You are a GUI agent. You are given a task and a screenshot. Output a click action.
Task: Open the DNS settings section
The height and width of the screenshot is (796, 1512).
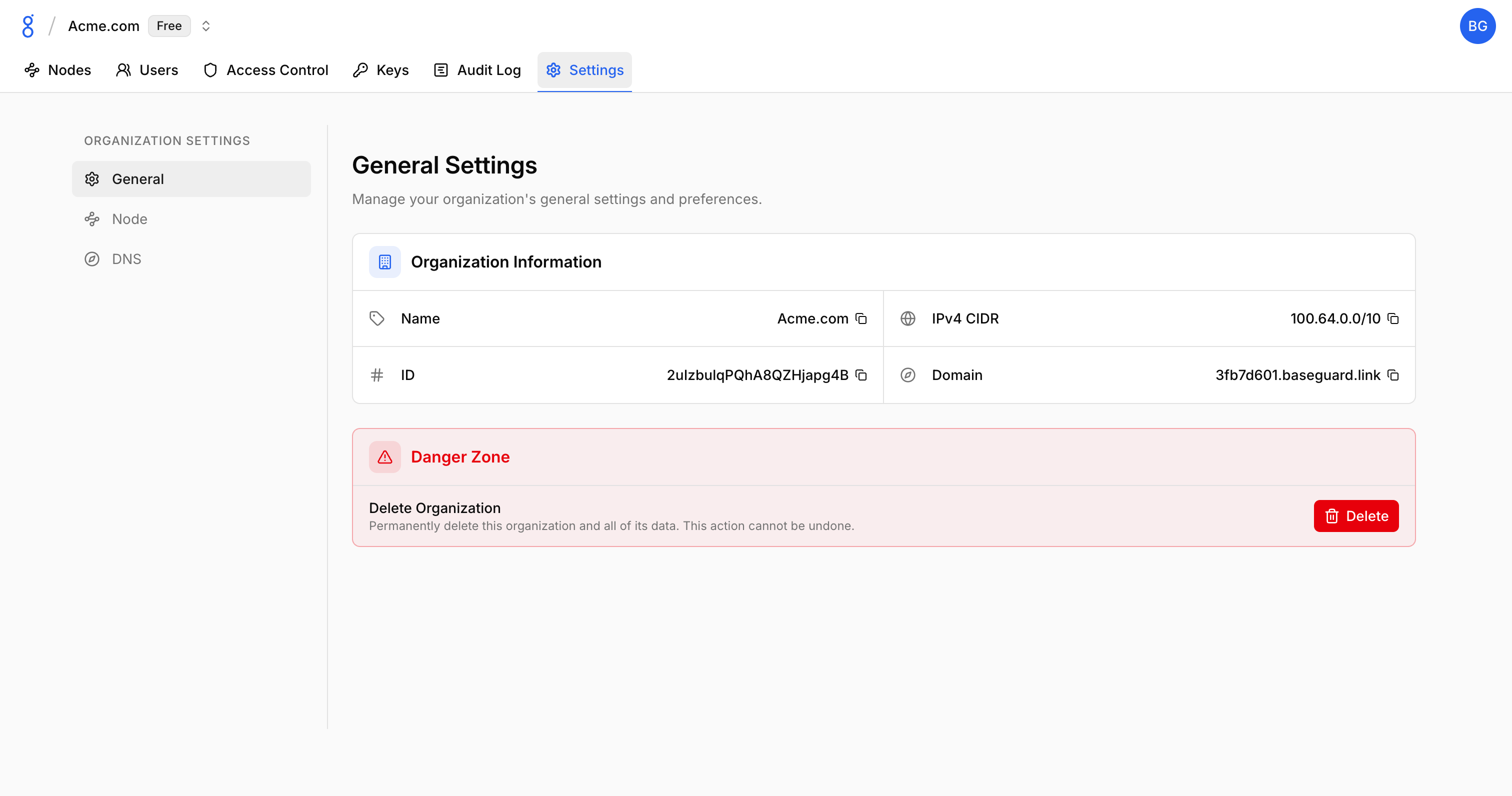126,259
